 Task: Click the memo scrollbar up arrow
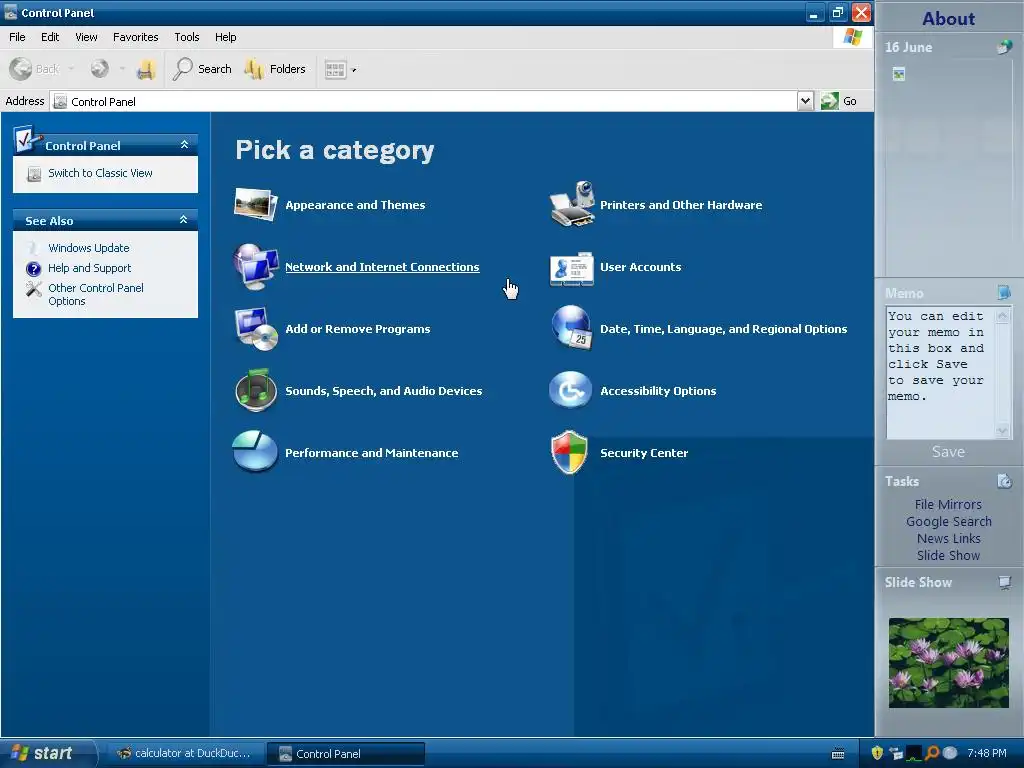(x=1002, y=316)
